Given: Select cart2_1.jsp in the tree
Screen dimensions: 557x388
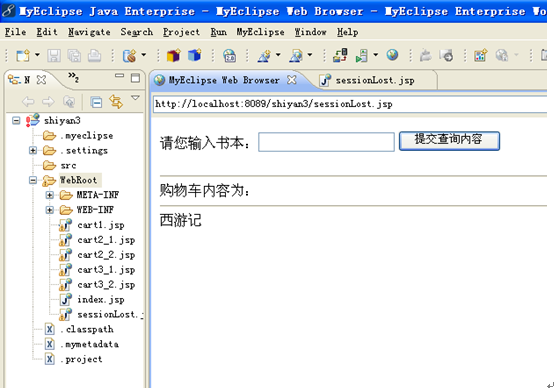Looking at the screenshot, I should [x=106, y=240].
